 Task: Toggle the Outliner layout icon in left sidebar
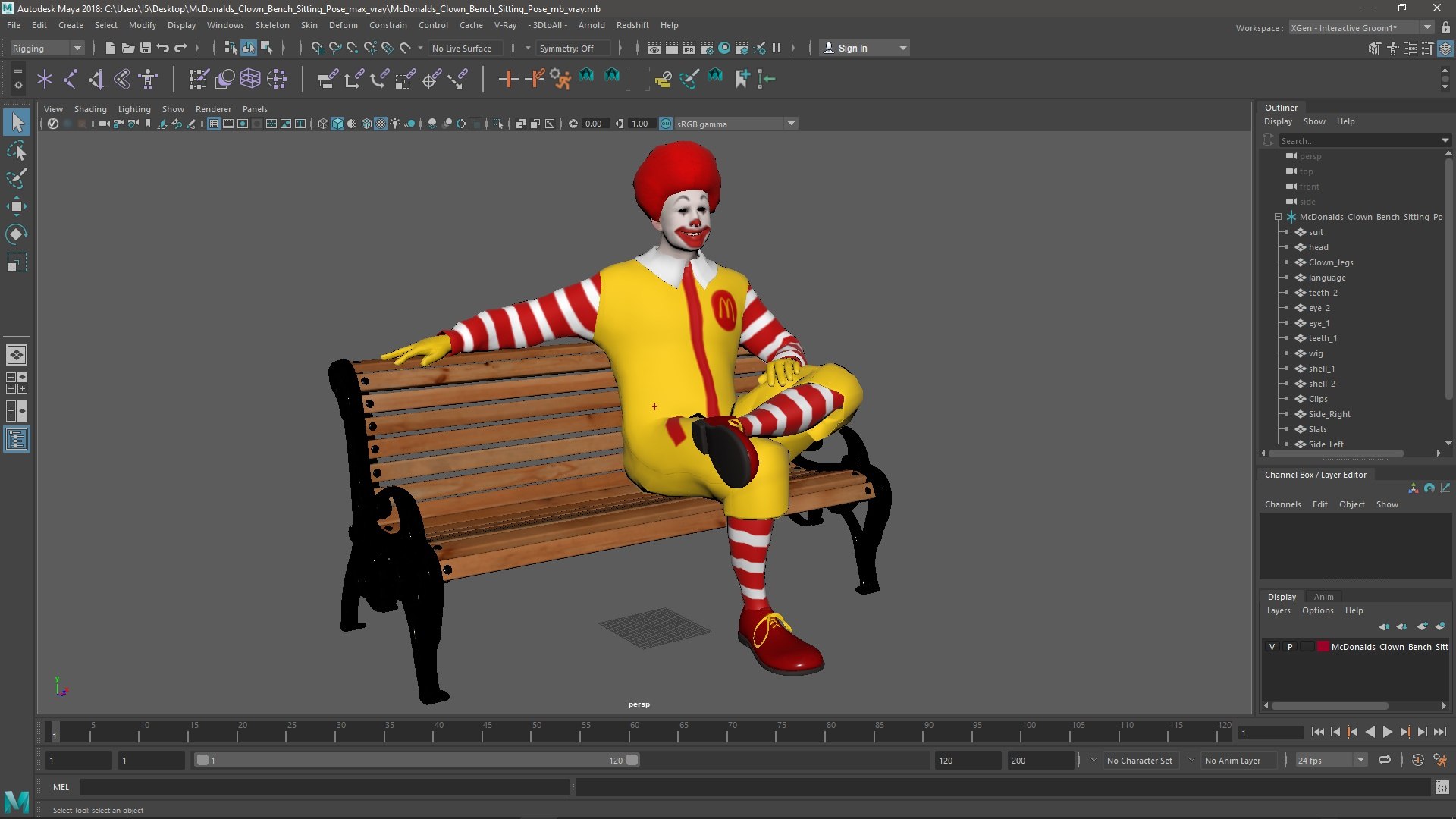tap(17, 439)
